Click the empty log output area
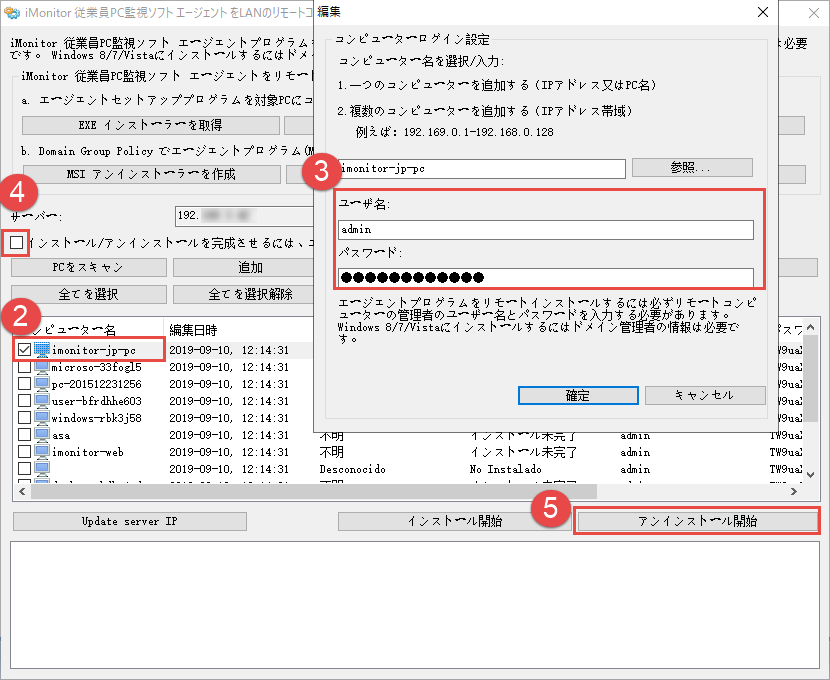This screenshot has width=830, height=680. click(x=415, y=605)
